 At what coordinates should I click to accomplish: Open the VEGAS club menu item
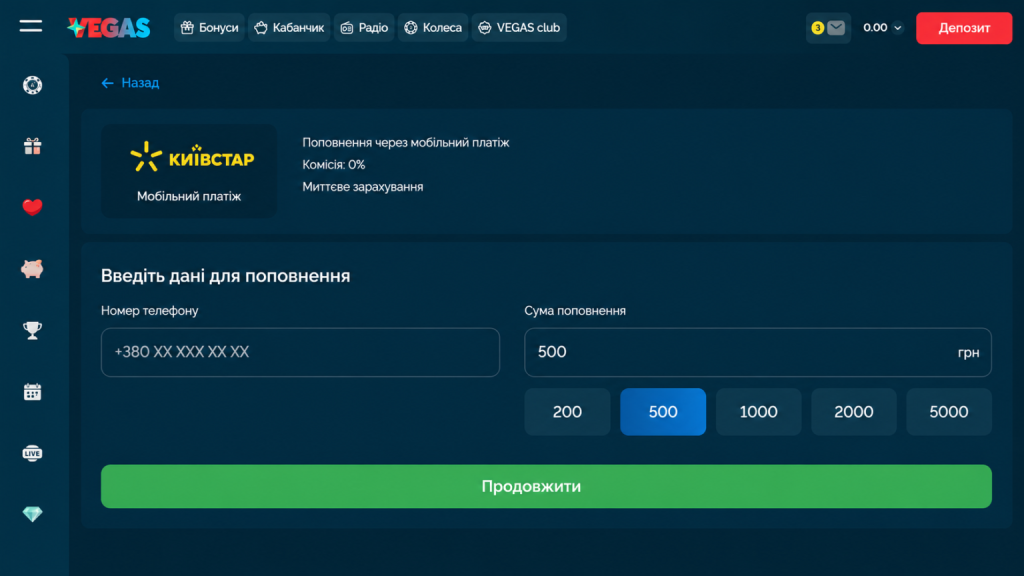(519, 27)
